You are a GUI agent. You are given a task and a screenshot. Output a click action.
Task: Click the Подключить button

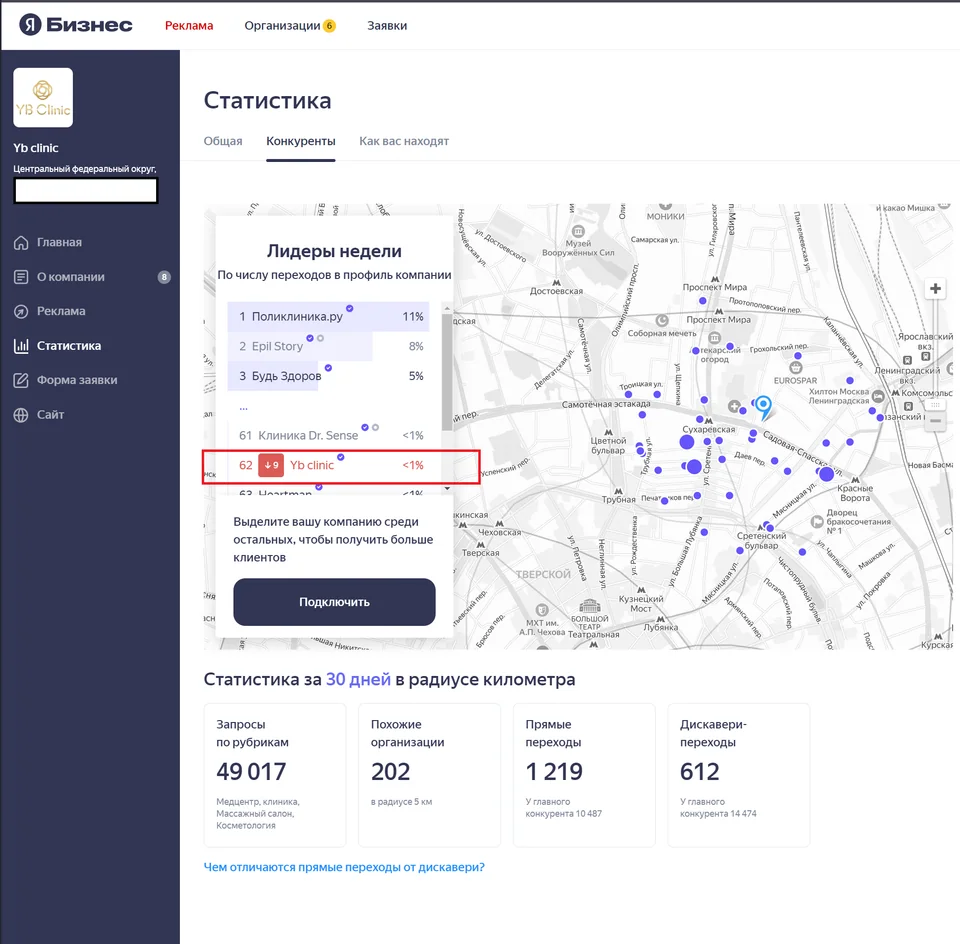click(x=334, y=602)
